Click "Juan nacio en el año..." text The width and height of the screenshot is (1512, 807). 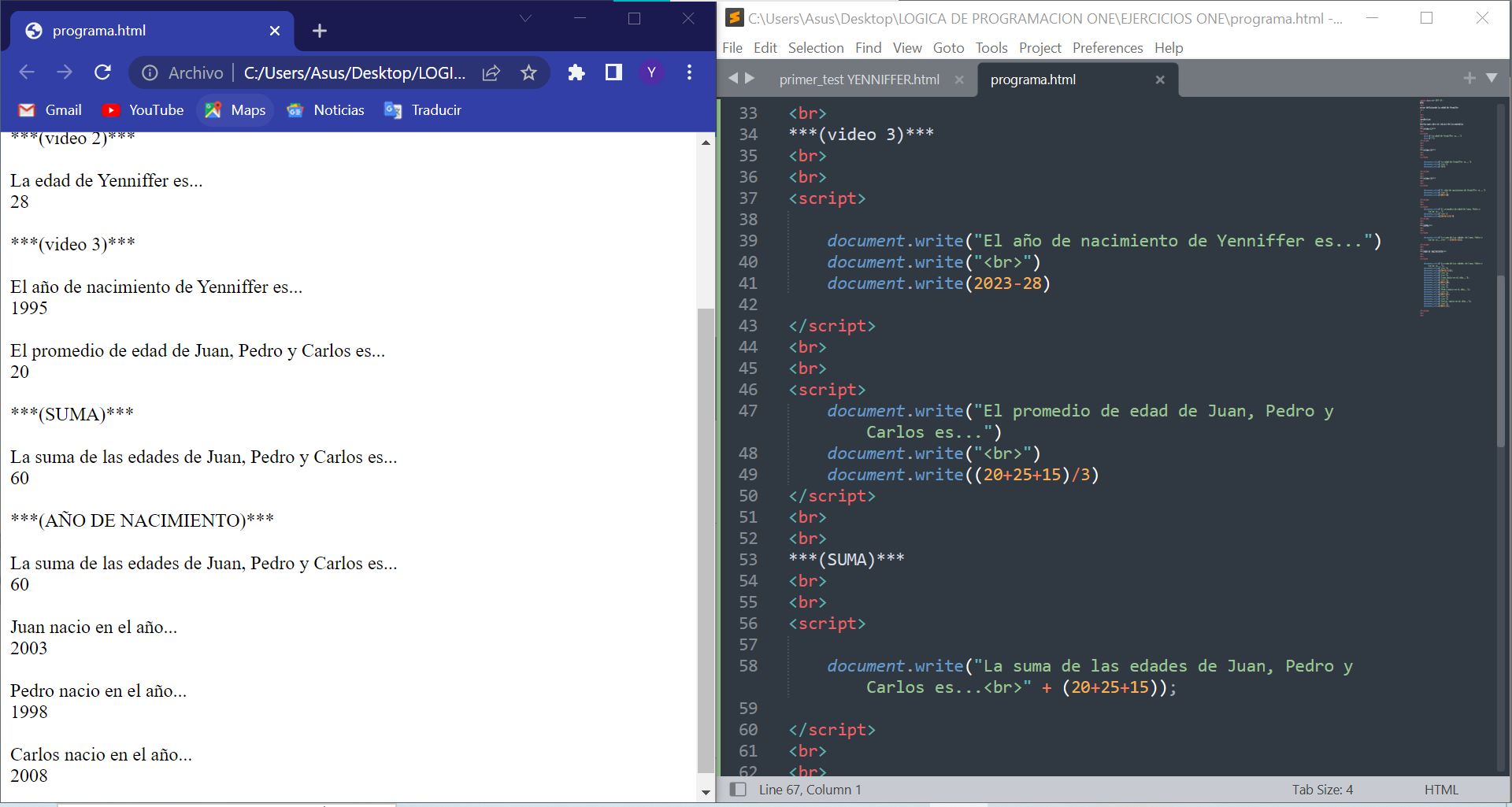point(94,627)
